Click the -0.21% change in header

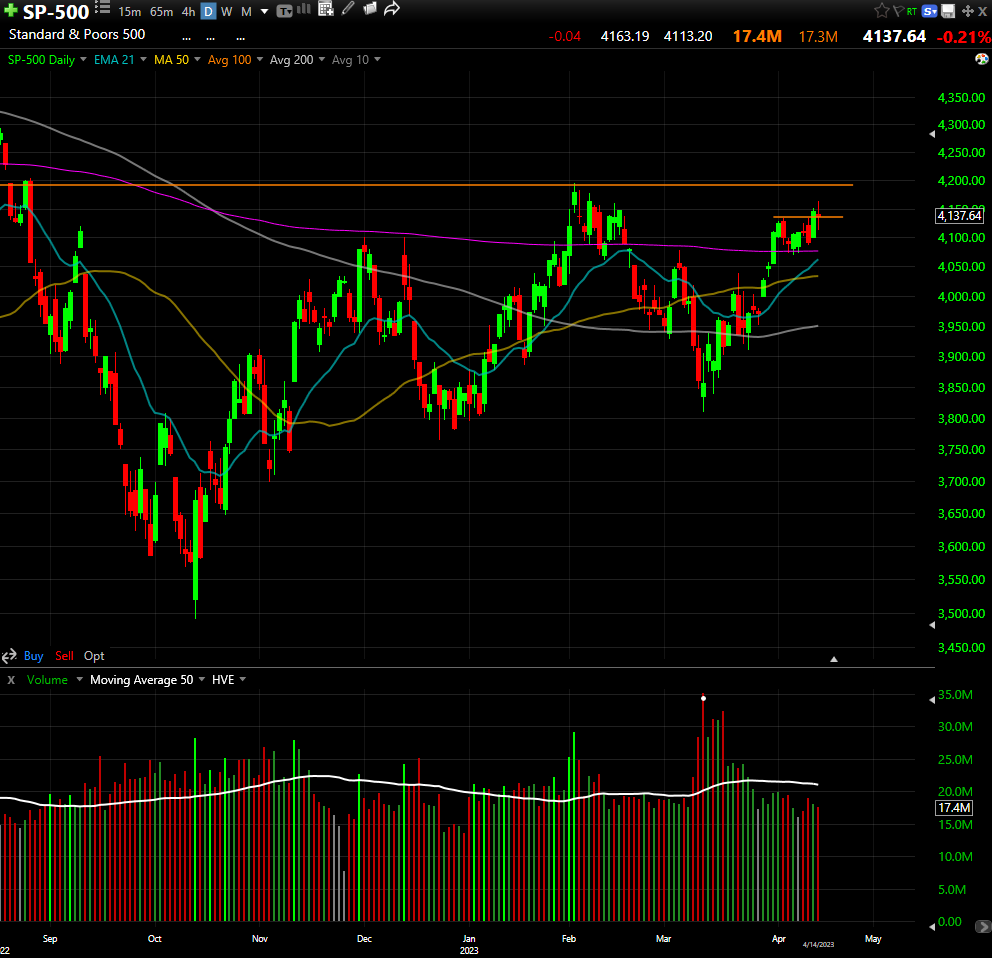pyautogui.click(x=964, y=37)
